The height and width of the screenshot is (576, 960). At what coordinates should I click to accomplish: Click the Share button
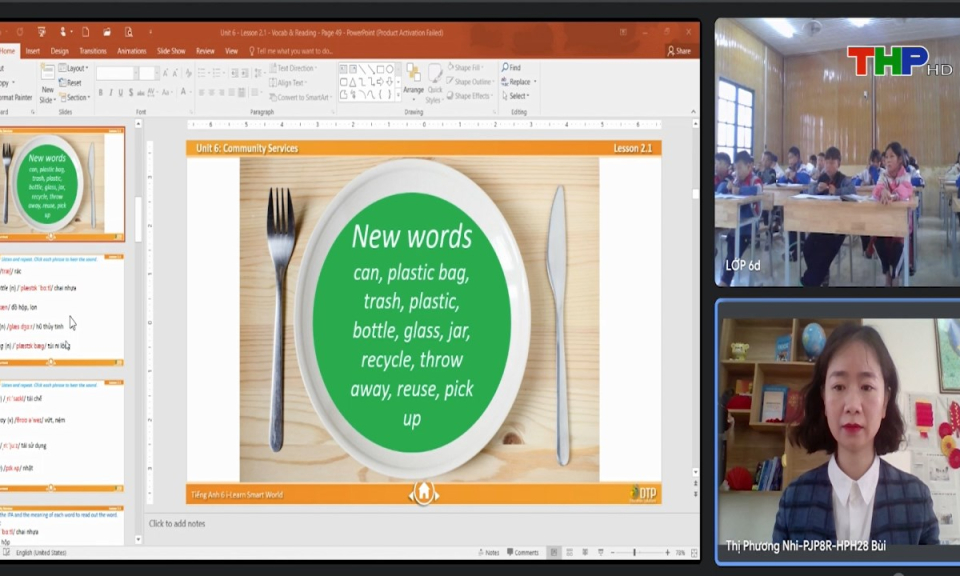click(679, 51)
